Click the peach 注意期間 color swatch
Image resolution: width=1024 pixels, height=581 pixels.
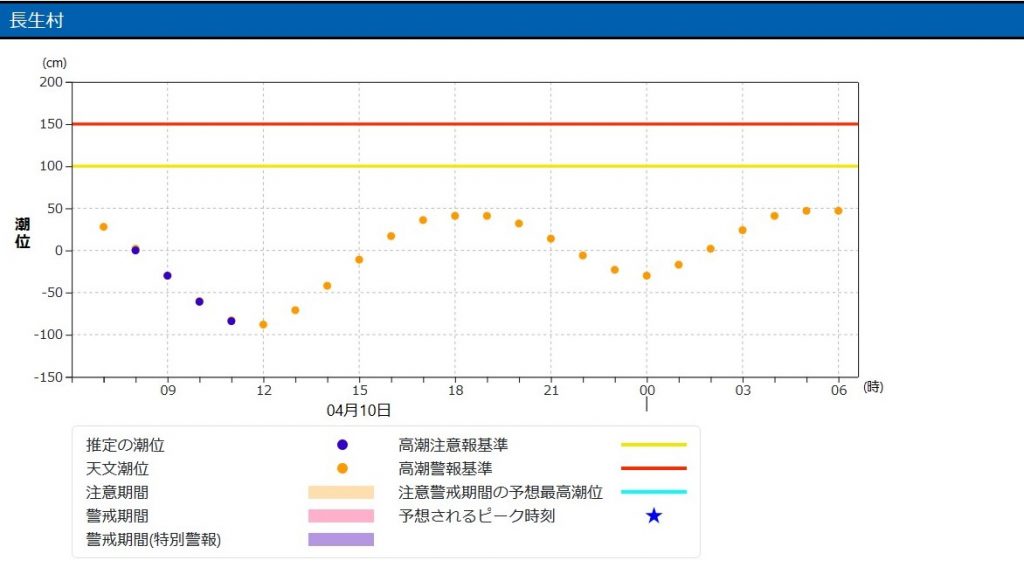(x=341, y=492)
